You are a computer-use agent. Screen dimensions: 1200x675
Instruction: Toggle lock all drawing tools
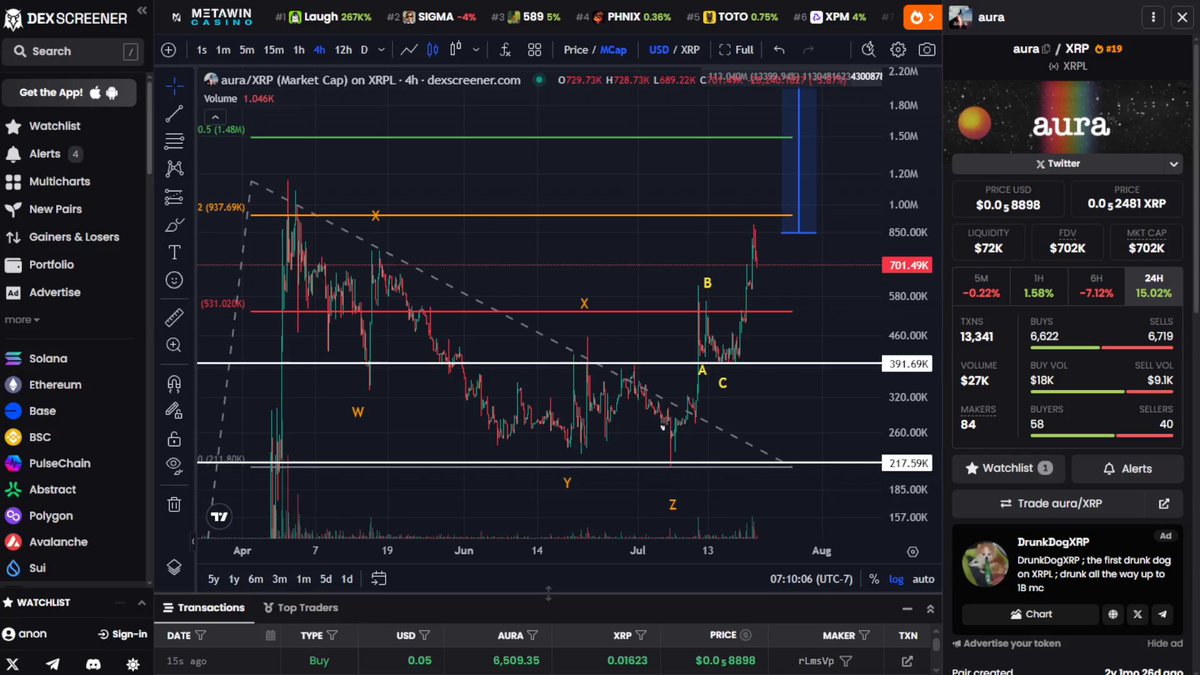[174, 438]
